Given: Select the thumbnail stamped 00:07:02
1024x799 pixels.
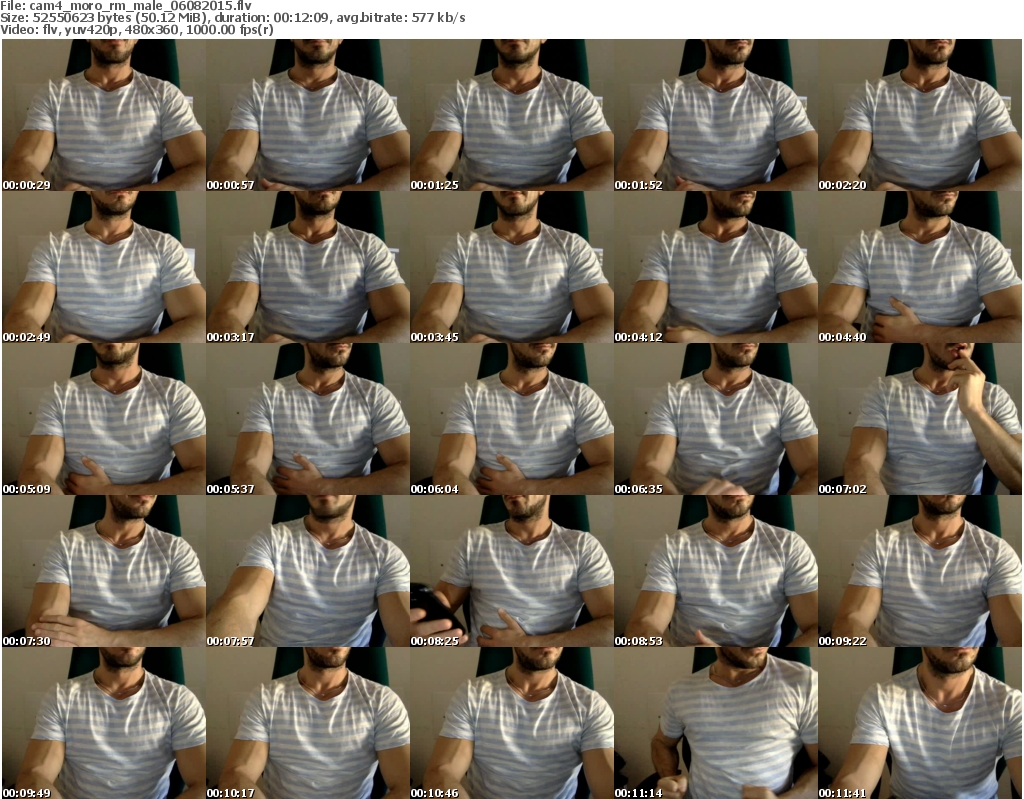Looking at the screenshot, I should click(920, 419).
